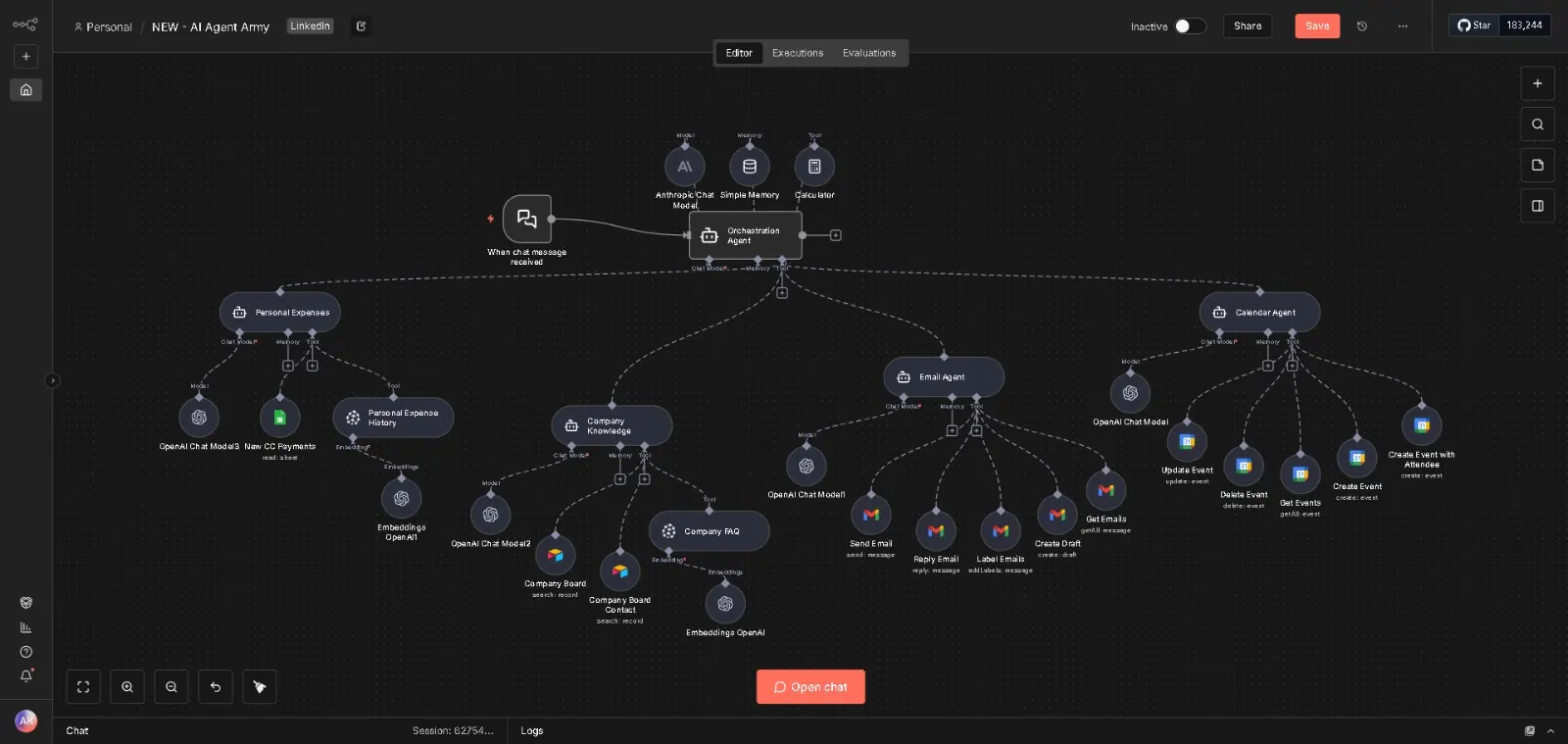Open the n8n logo home menu
This screenshot has height=744, width=1568.
tap(25, 25)
